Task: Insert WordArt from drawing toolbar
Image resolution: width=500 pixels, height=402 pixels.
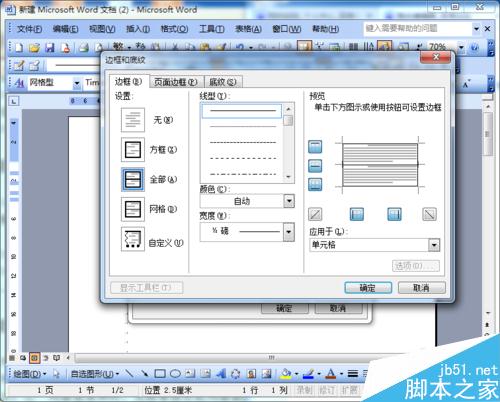Action: (x=221, y=374)
